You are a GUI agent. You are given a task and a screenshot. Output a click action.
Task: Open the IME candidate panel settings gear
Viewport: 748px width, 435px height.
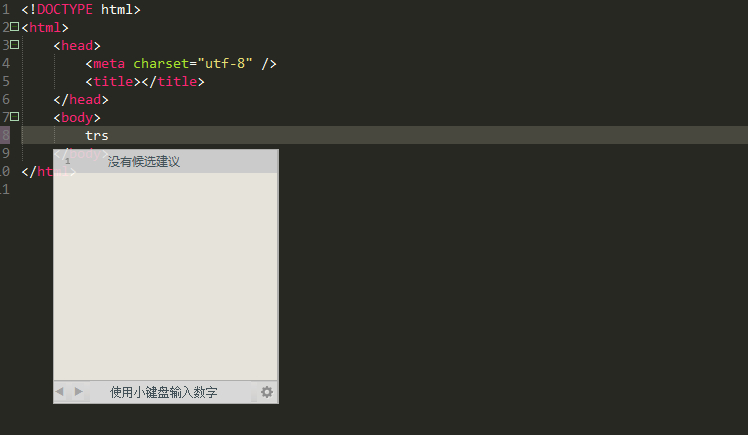266,392
